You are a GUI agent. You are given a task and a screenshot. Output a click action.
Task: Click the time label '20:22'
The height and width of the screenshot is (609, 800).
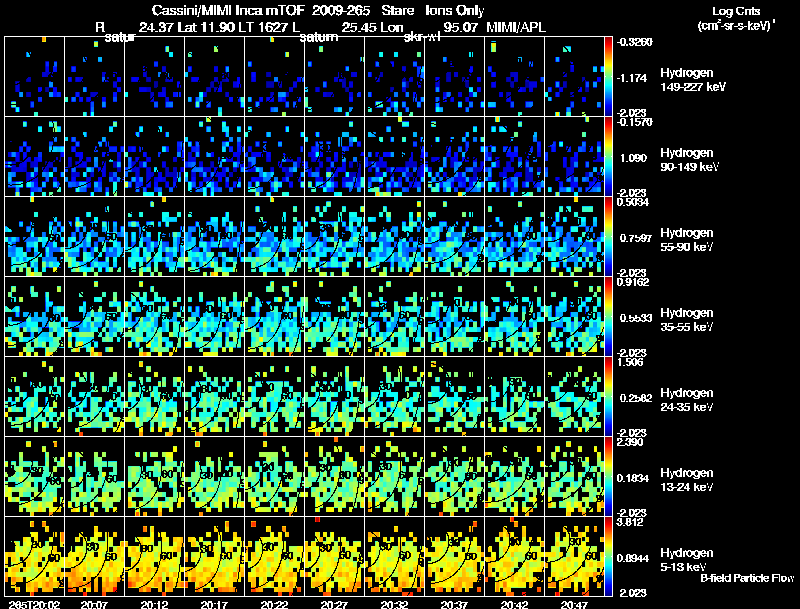[274, 604]
